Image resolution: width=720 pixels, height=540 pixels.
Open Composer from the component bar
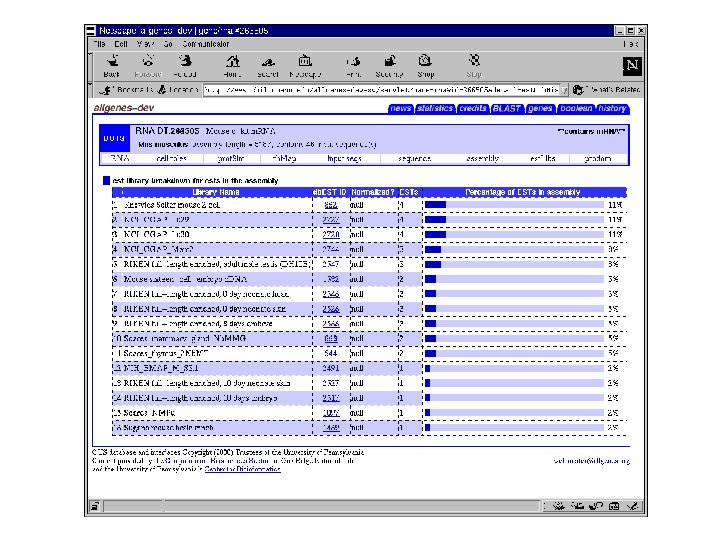(632, 506)
